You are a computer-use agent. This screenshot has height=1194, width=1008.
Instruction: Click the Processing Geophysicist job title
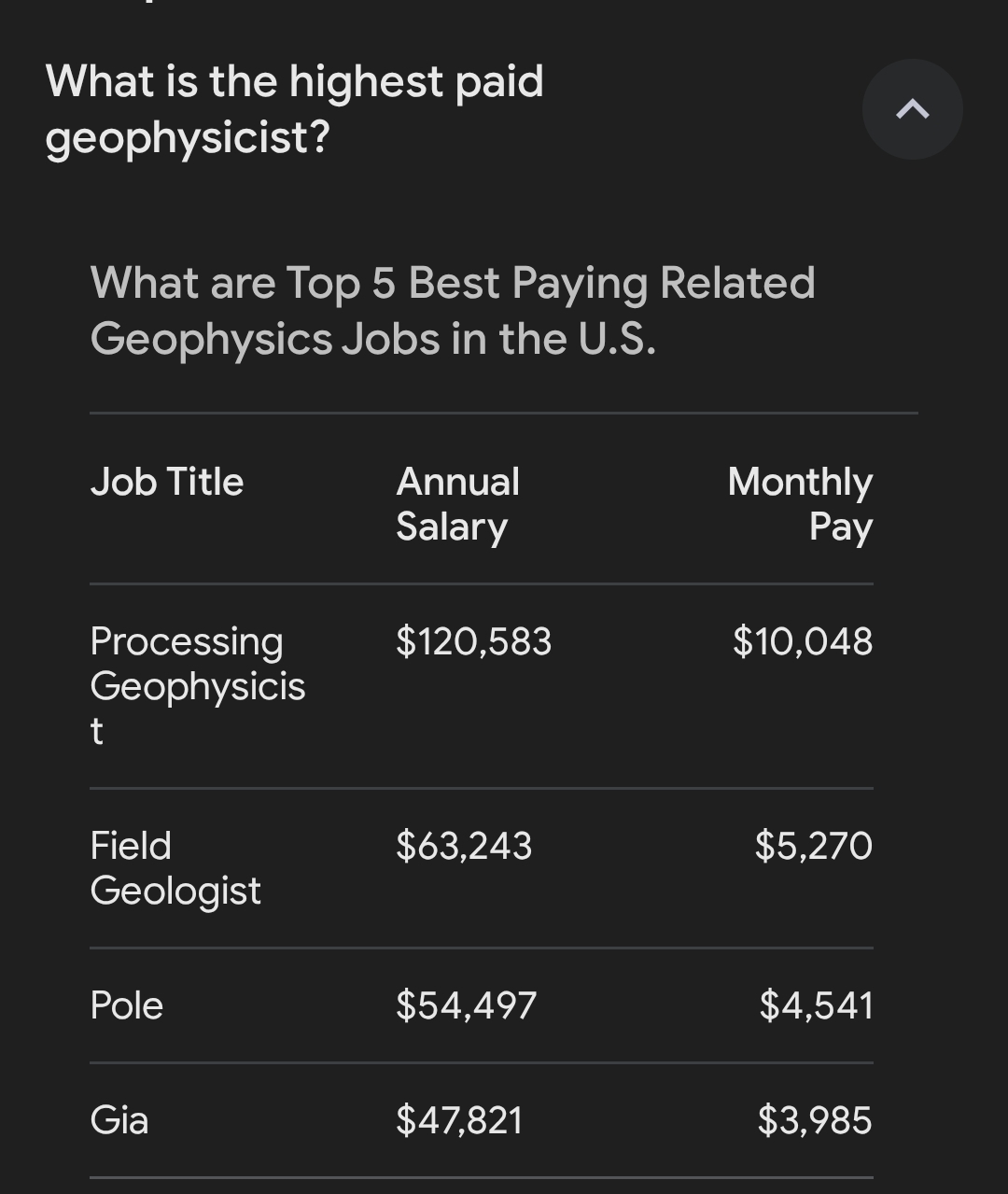point(198,685)
